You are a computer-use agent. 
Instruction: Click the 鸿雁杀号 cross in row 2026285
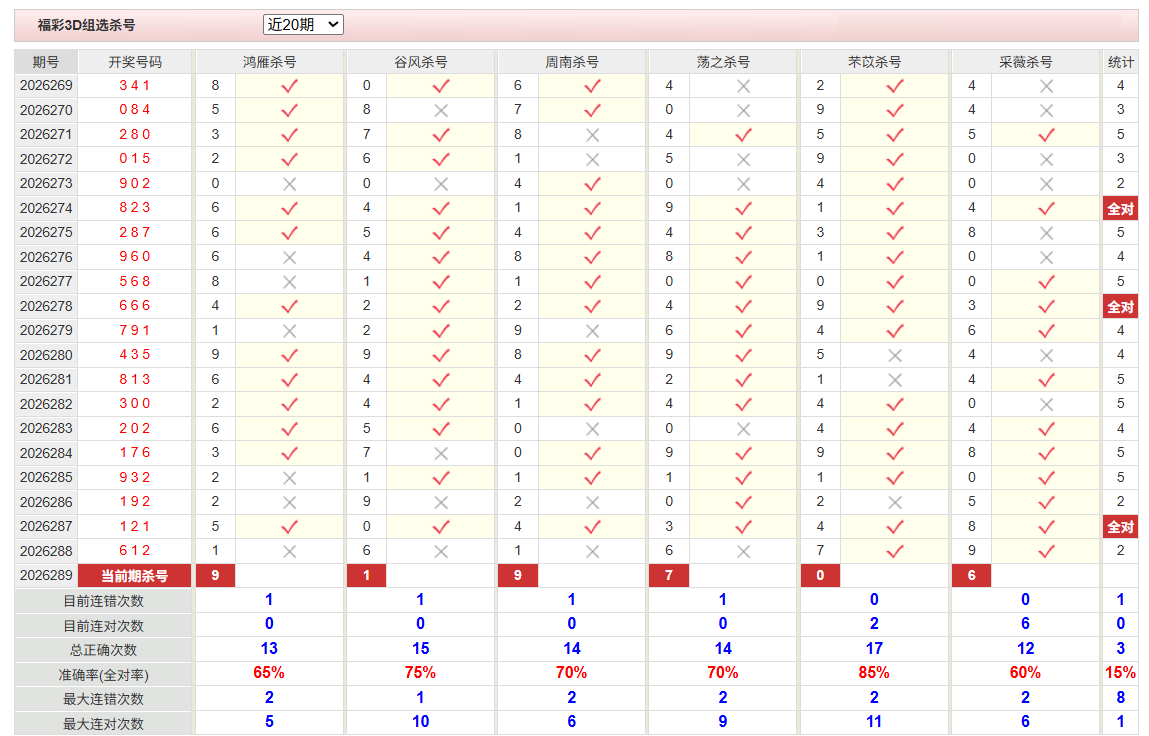tap(289, 478)
